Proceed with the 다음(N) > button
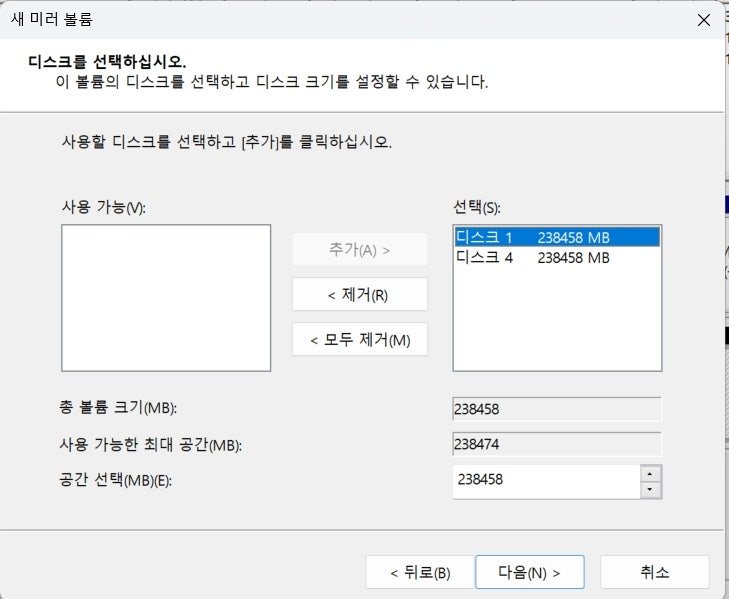Screen dimensions: 729x599 tap(530, 572)
